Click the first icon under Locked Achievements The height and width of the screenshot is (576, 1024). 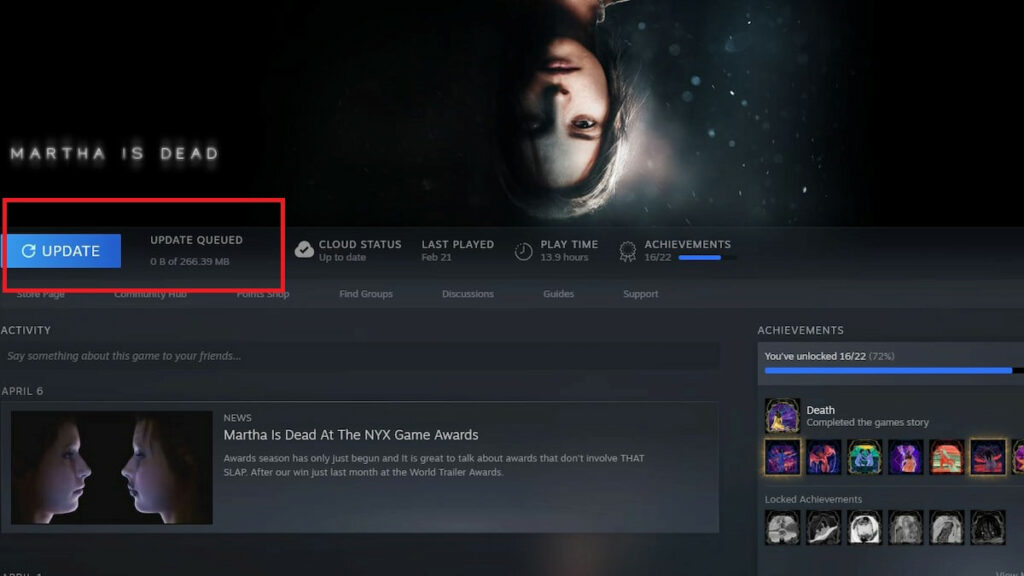point(782,527)
